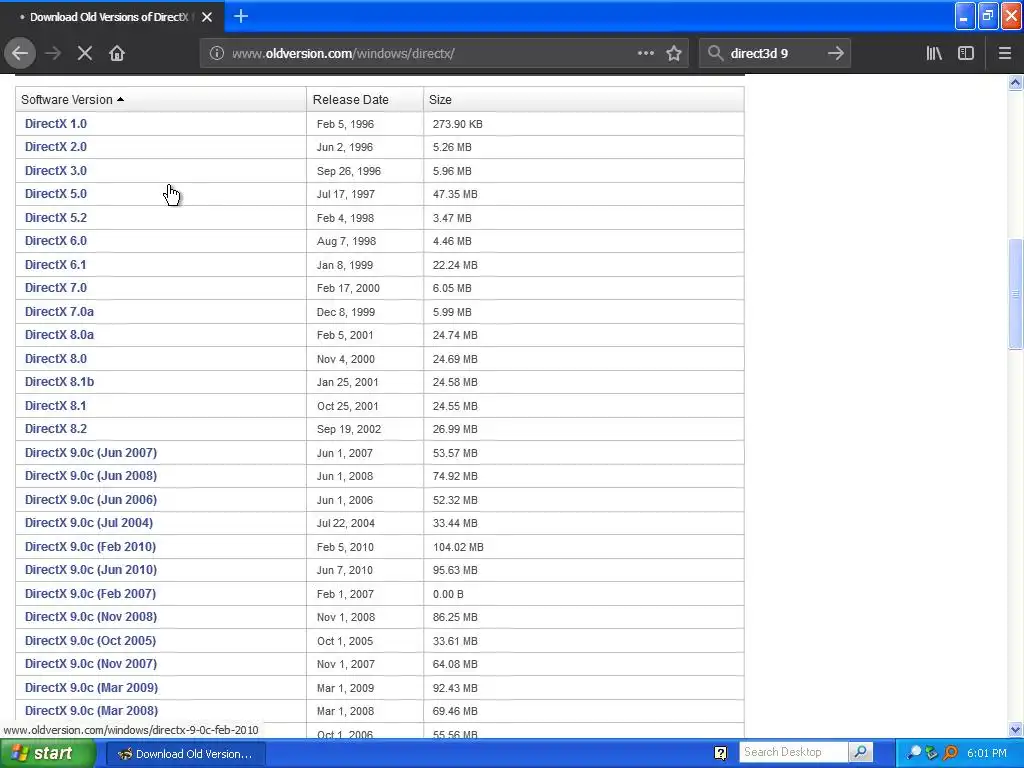Open the DirectX 7.0a link

click(59, 312)
